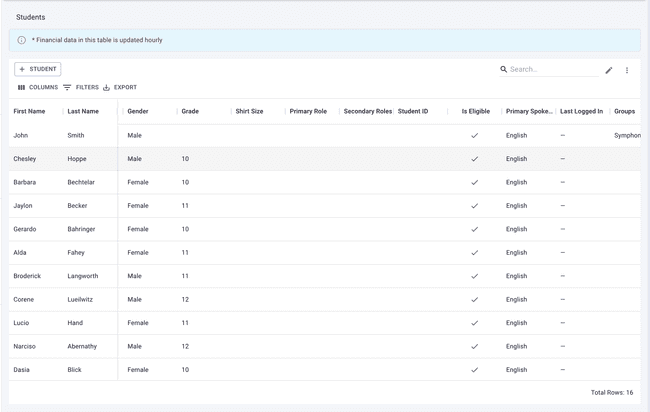
Task: Type in the Search field
Action: (x=552, y=70)
